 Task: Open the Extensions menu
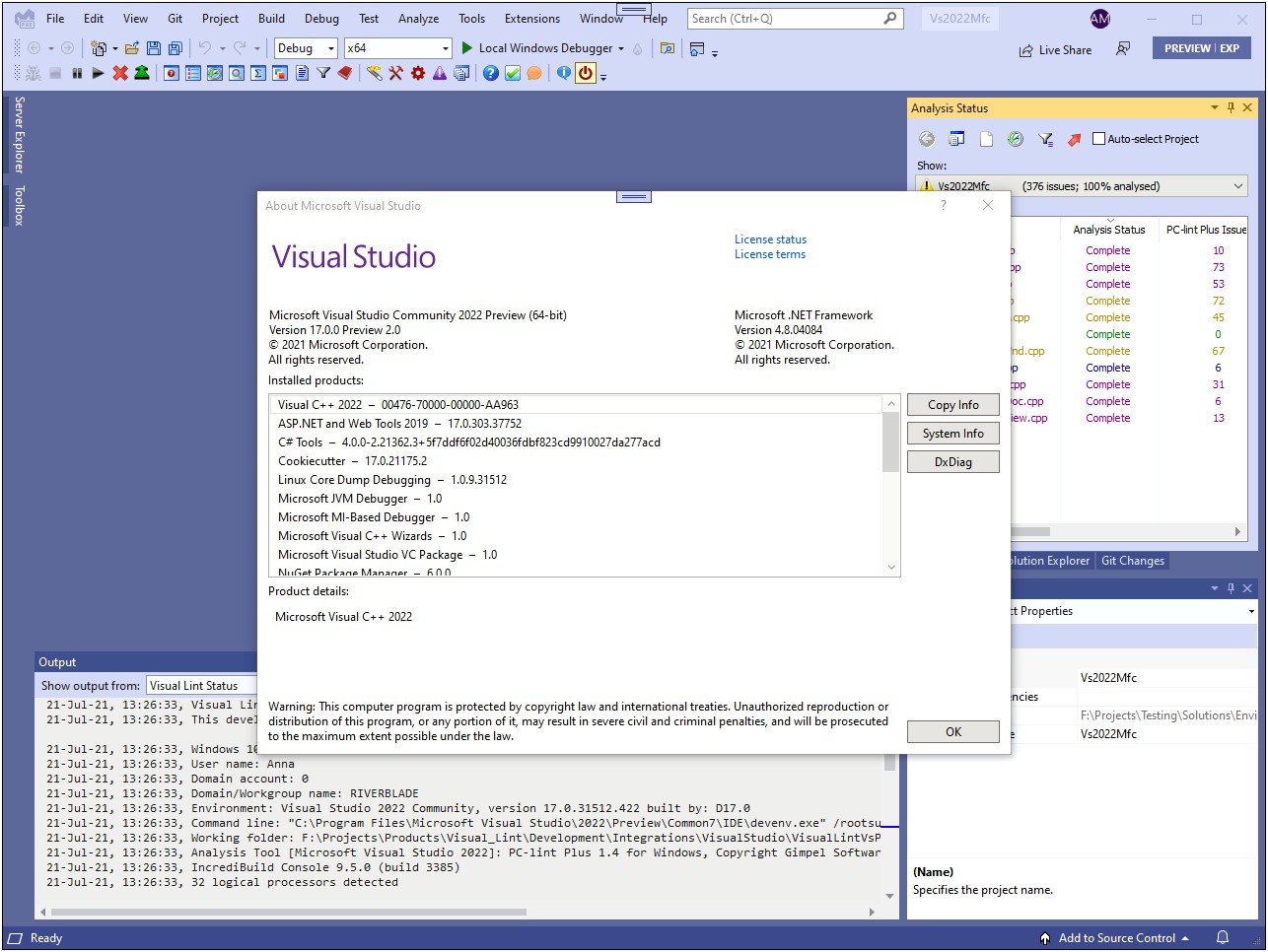pos(531,18)
